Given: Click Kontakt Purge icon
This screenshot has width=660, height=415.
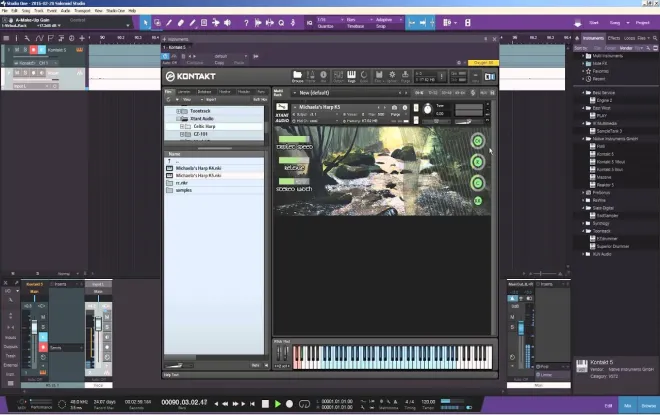Looking at the screenshot, I should point(405,76).
